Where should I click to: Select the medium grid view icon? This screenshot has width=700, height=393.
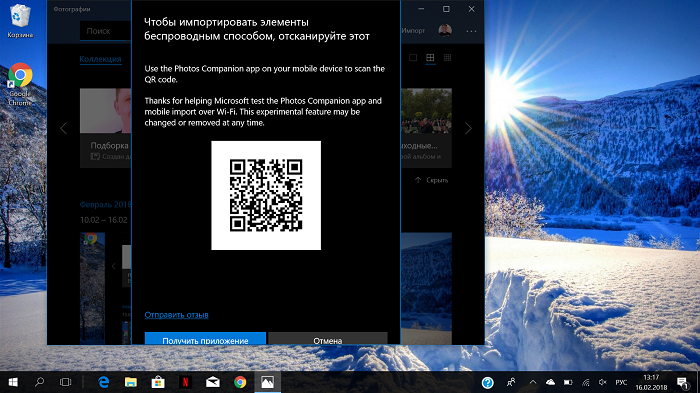pyautogui.click(x=430, y=58)
